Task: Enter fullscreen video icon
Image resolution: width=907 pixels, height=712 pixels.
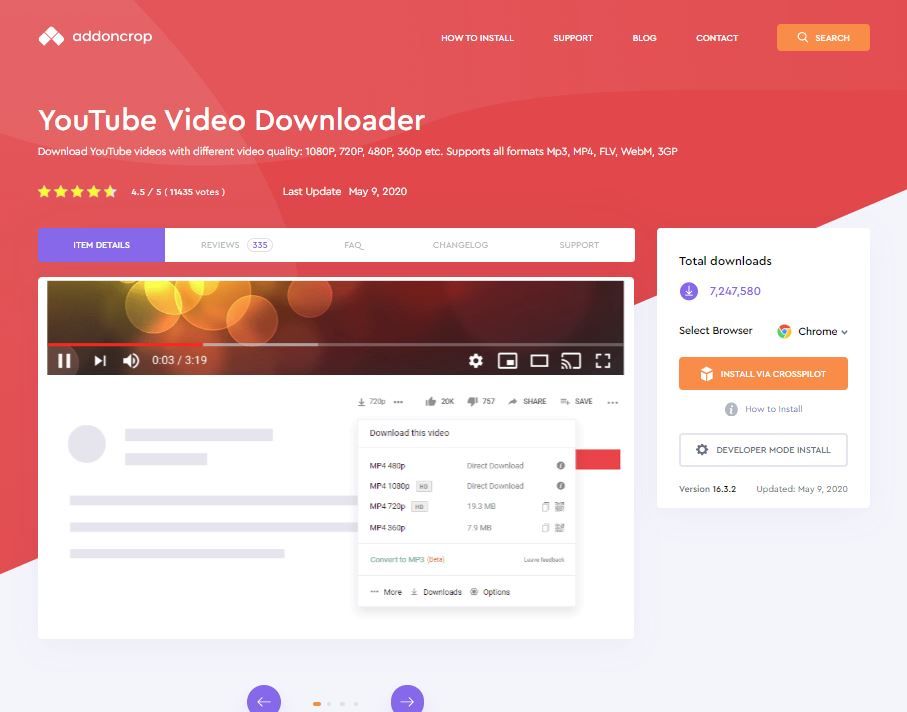Action: (x=603, y=361)
